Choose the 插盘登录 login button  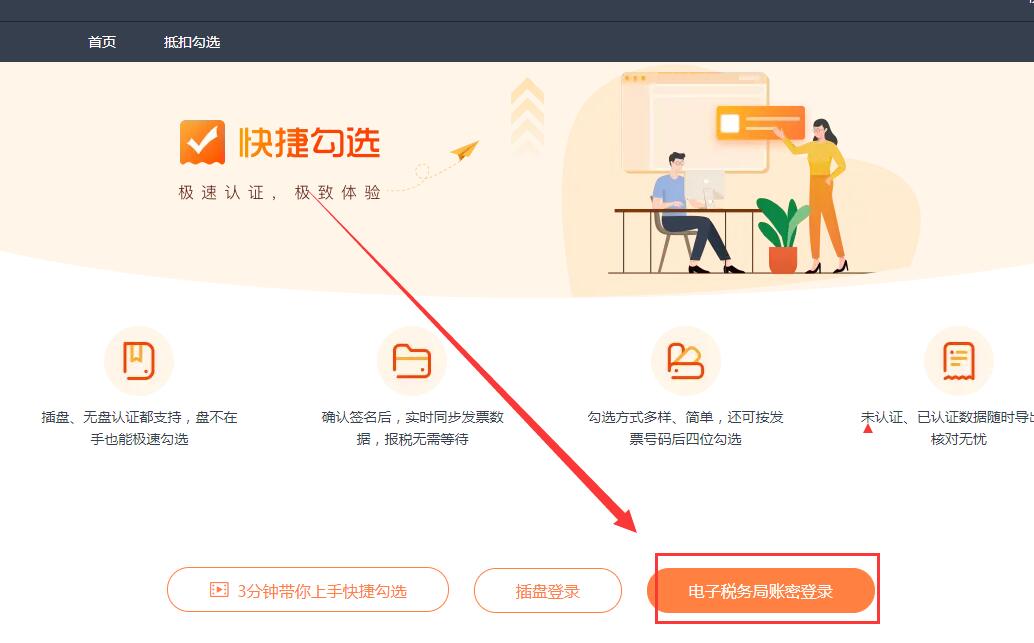[x=548, y=591]
